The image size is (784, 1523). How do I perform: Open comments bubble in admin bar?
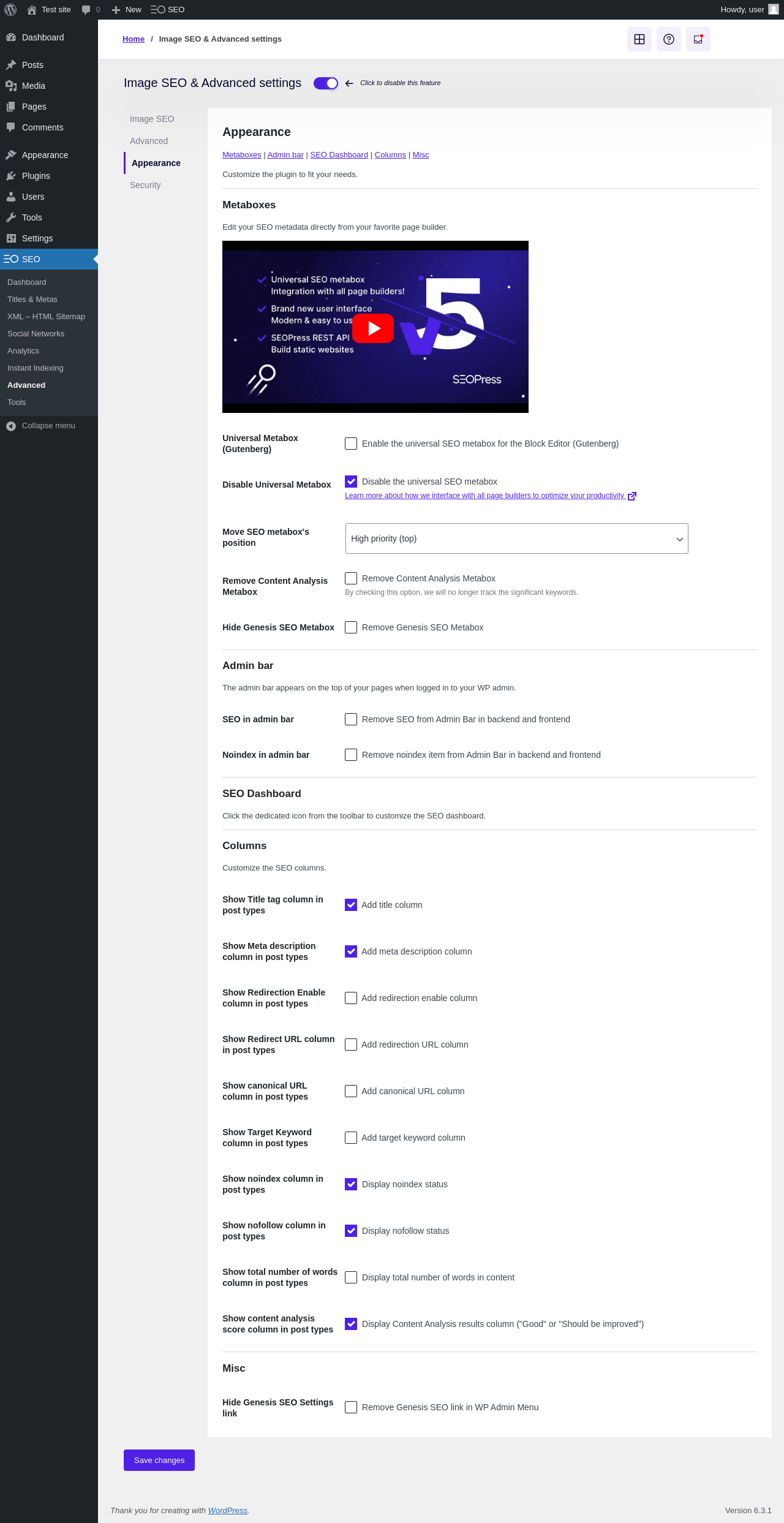click(x=91, y=10)
